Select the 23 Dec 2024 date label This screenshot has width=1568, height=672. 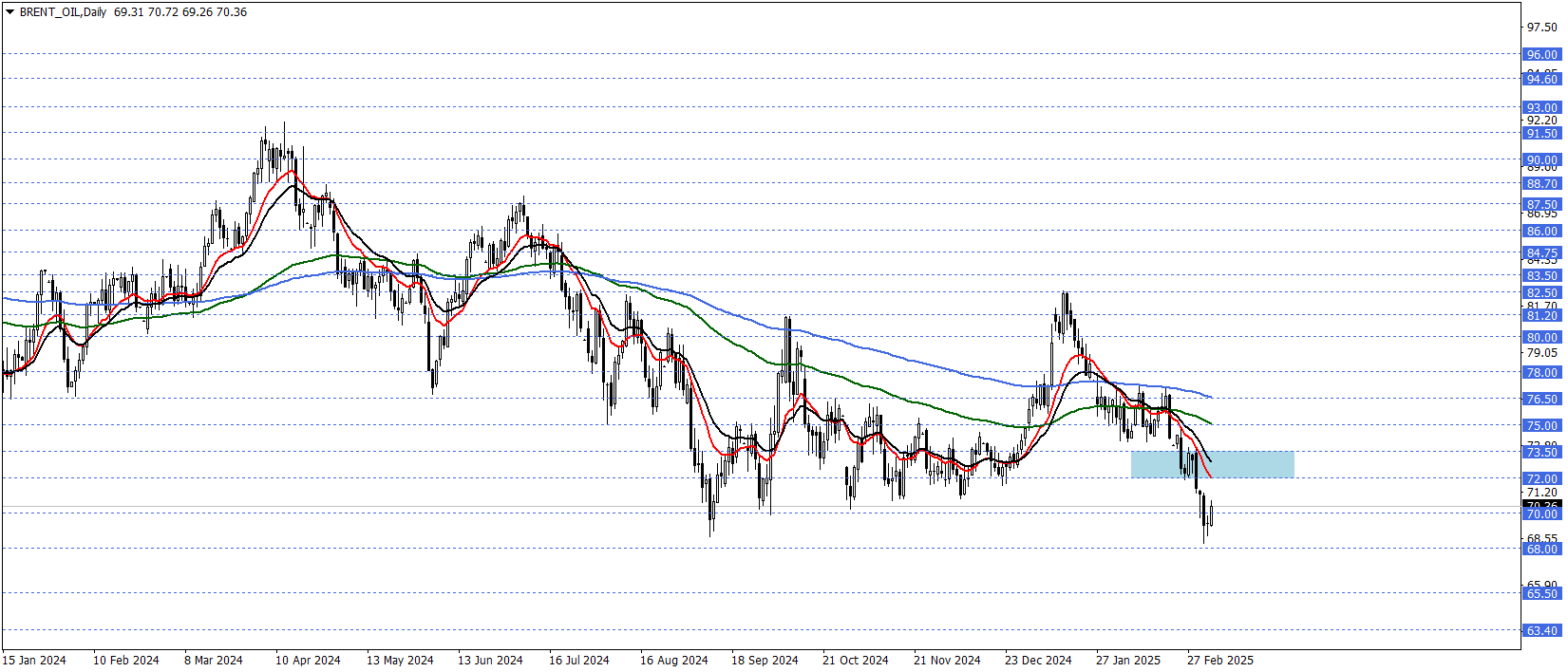(x=1038, y=661)
